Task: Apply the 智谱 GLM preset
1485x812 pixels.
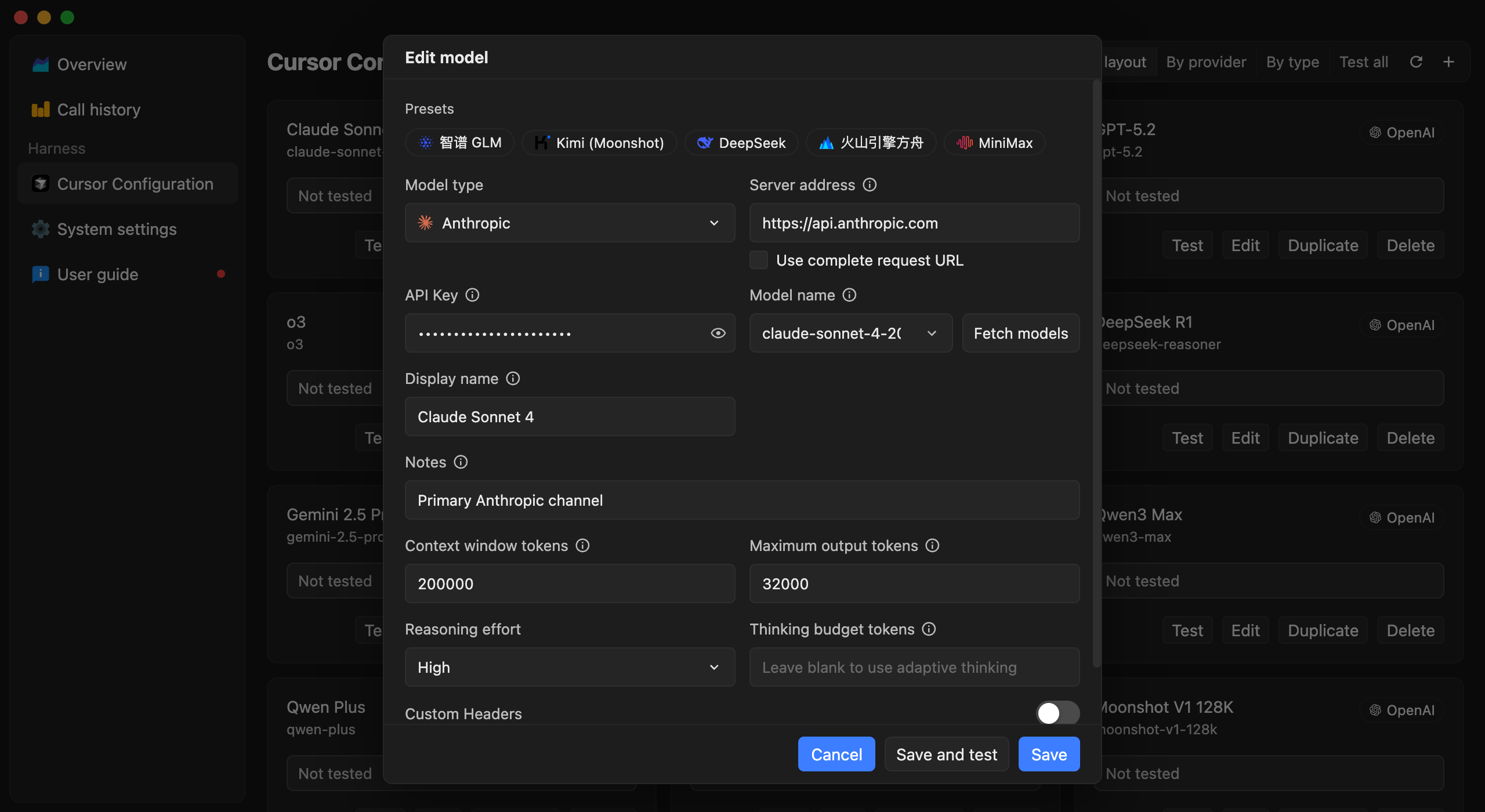Action: pos(459,143)
